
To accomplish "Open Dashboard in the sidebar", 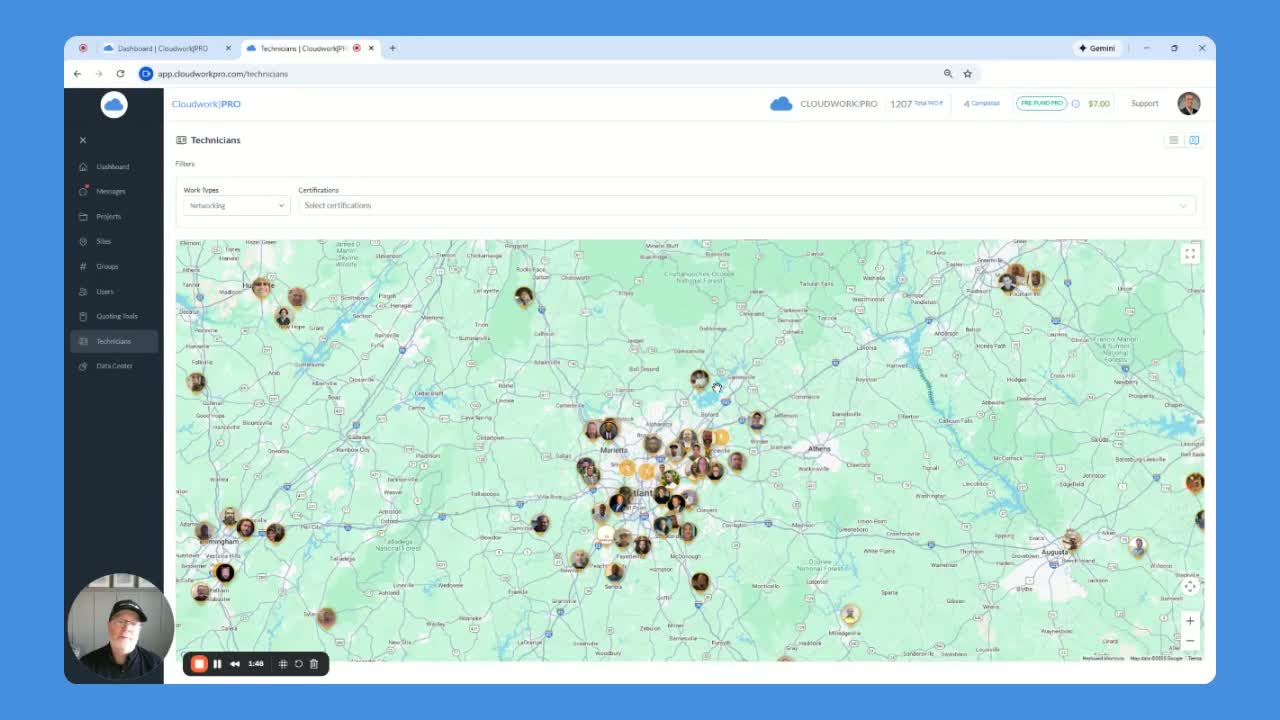I will [113, 167].
